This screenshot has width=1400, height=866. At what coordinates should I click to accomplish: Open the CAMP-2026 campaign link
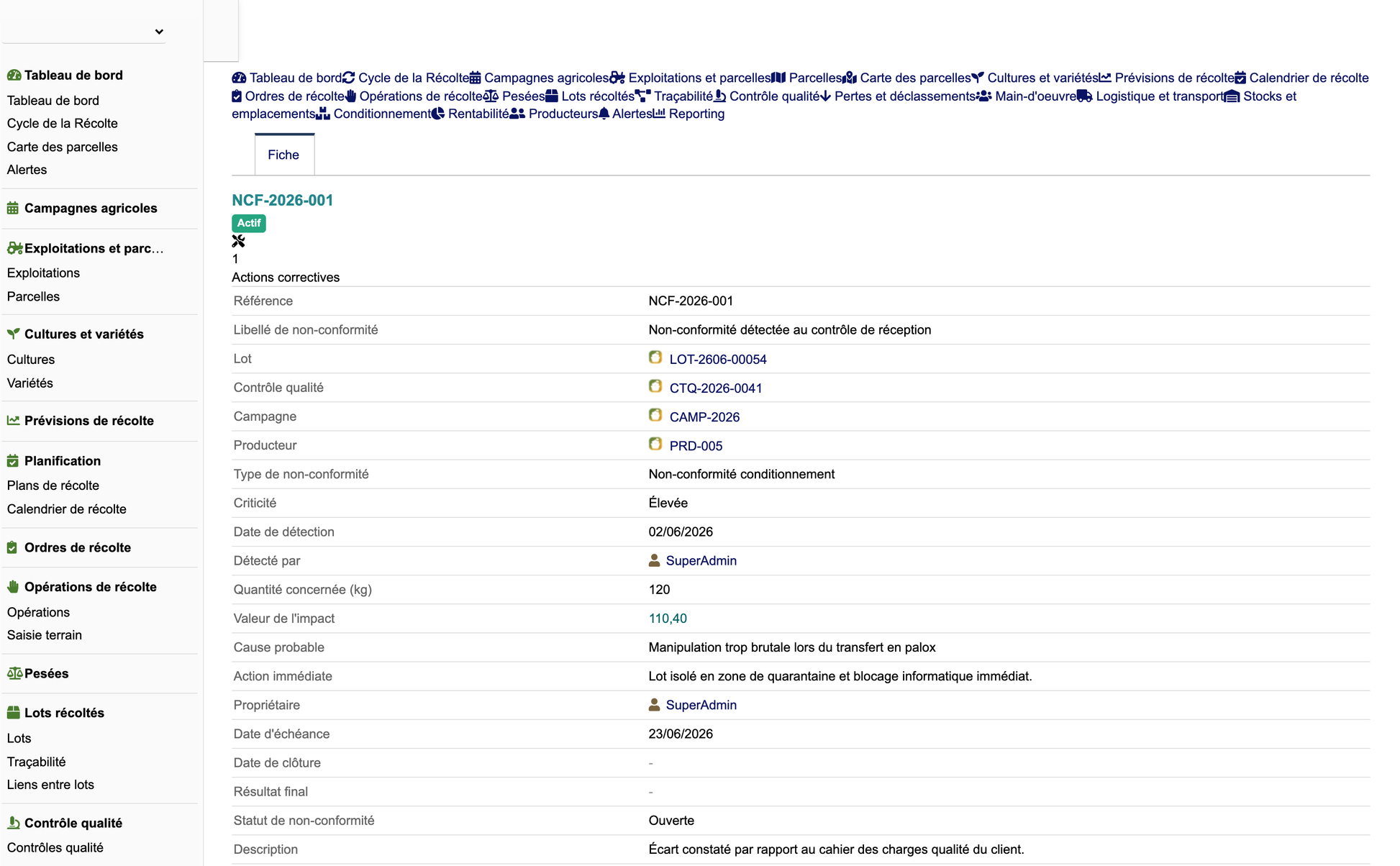[x=704, y=417]
